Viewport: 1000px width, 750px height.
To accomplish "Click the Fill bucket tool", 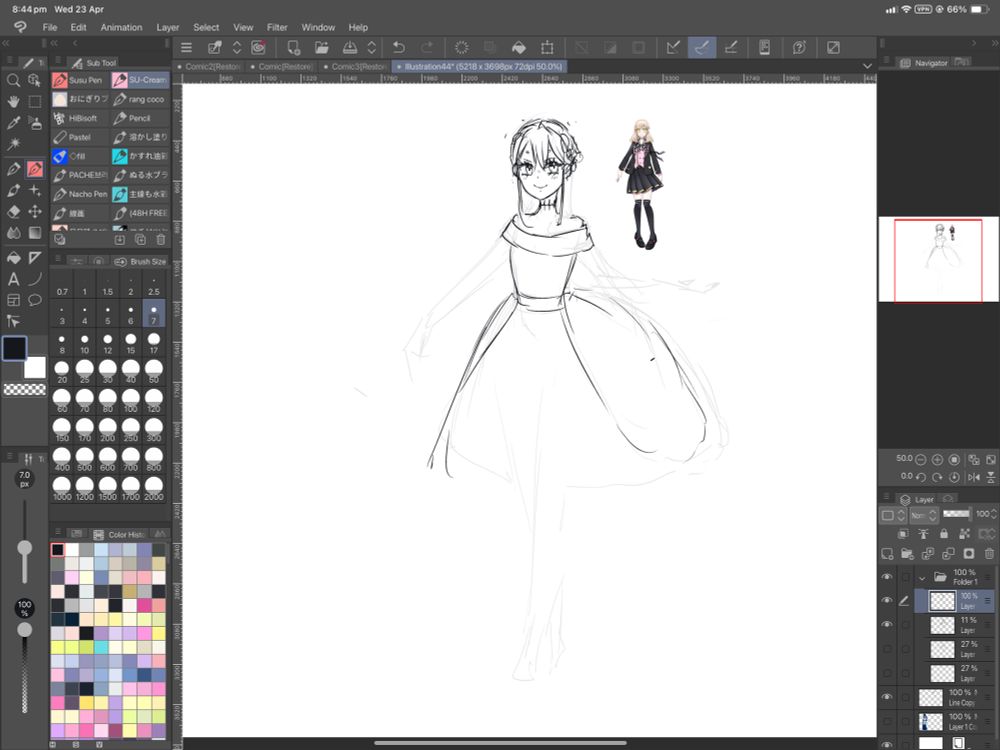I will tap(13, 257).
